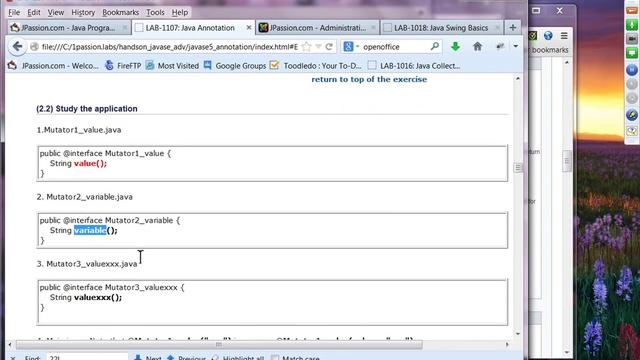Click the '1.Mutator1_value.java' heading text
Viewport: 640px width, 360px height.
click(x=79, y=130)
